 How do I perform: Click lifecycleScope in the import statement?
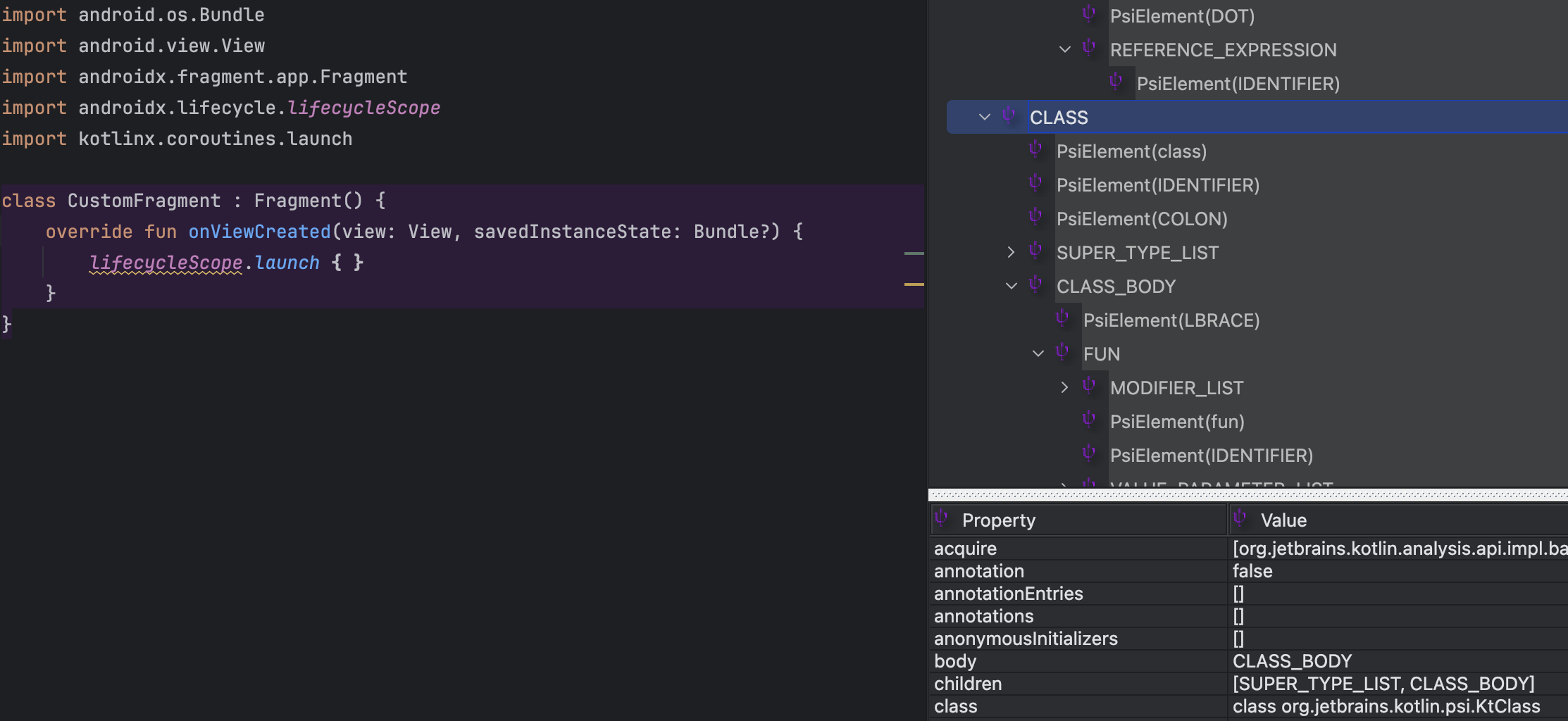(x=363, y=108)
